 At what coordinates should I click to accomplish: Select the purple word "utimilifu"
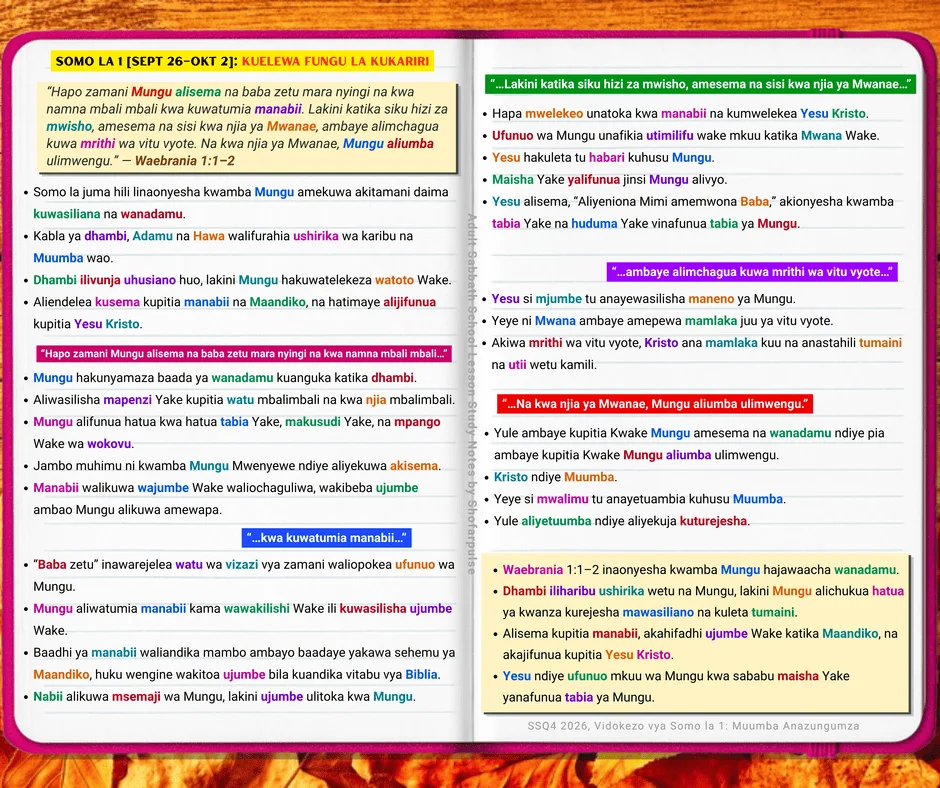tap(670, 136)
